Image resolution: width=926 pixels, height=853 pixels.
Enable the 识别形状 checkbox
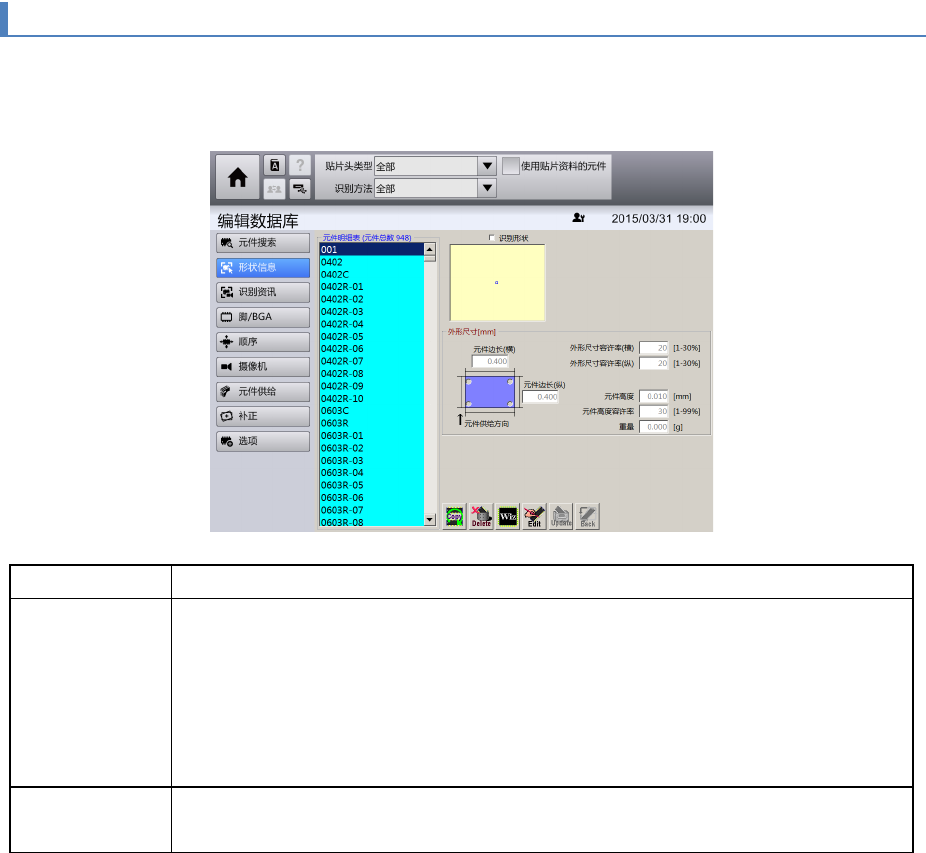[x=491, y=238]
